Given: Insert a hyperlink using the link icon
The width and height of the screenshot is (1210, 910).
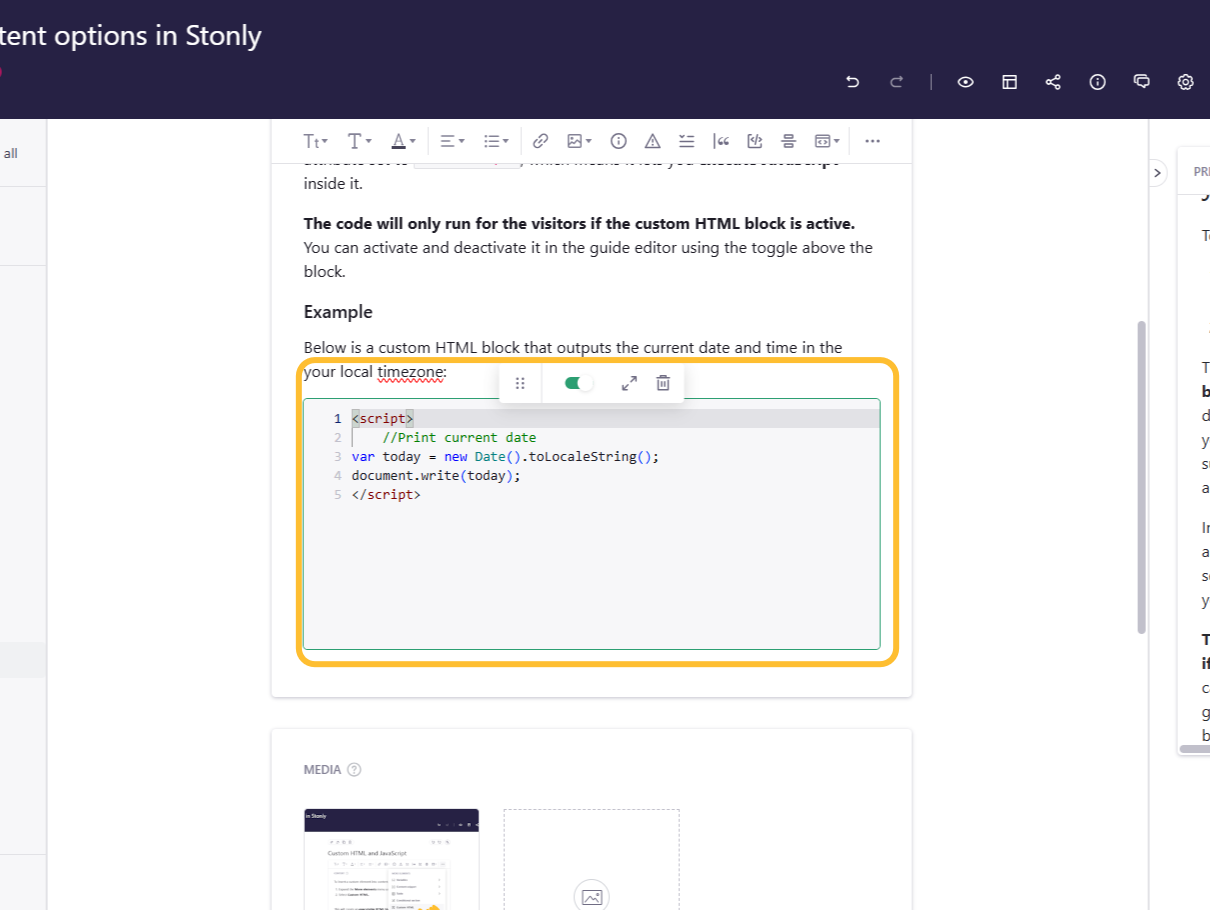Looking at the screenshot, I should 541,141.
